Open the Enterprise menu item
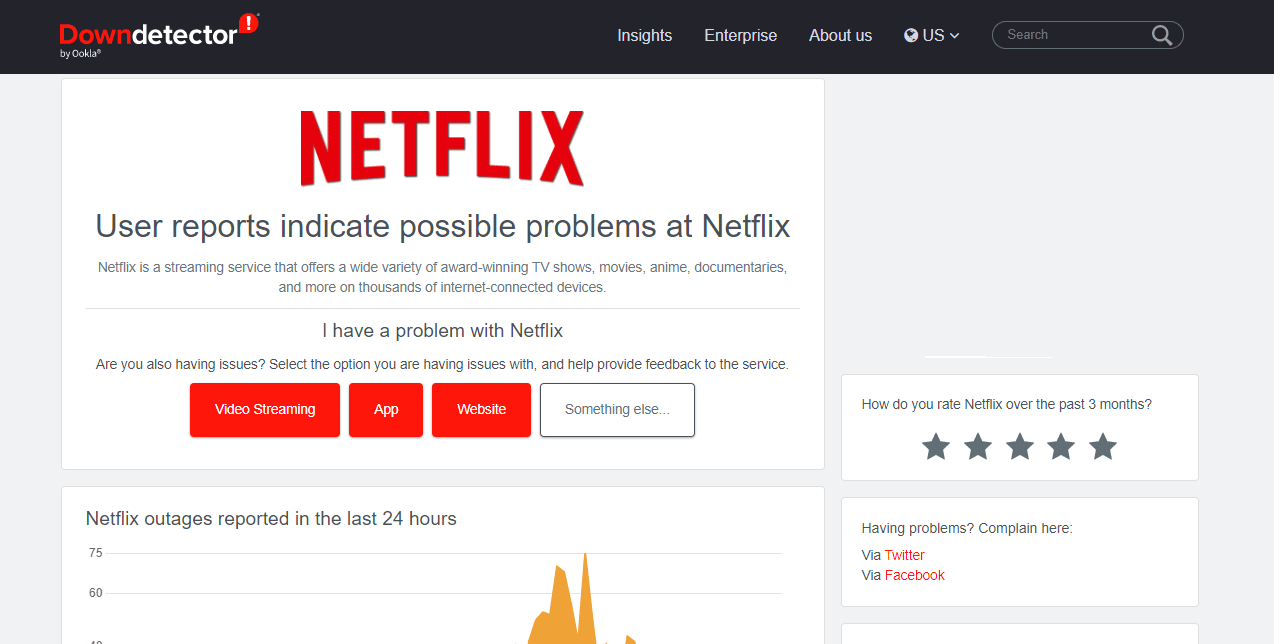This screenshot has width=1274, height=644. tap(740, 35)
